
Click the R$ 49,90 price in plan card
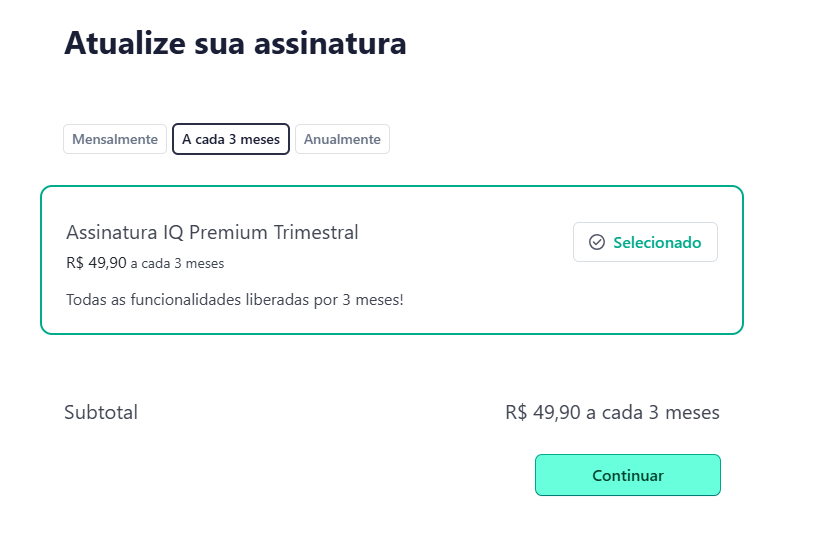click(96, 264)
